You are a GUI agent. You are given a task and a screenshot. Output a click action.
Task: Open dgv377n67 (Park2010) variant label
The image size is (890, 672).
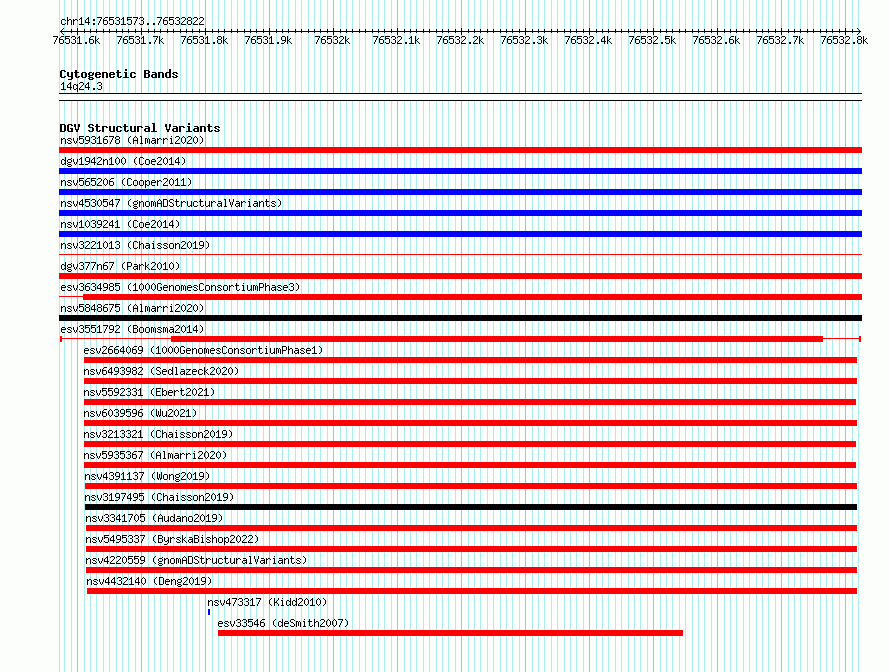tap(120, 266)
